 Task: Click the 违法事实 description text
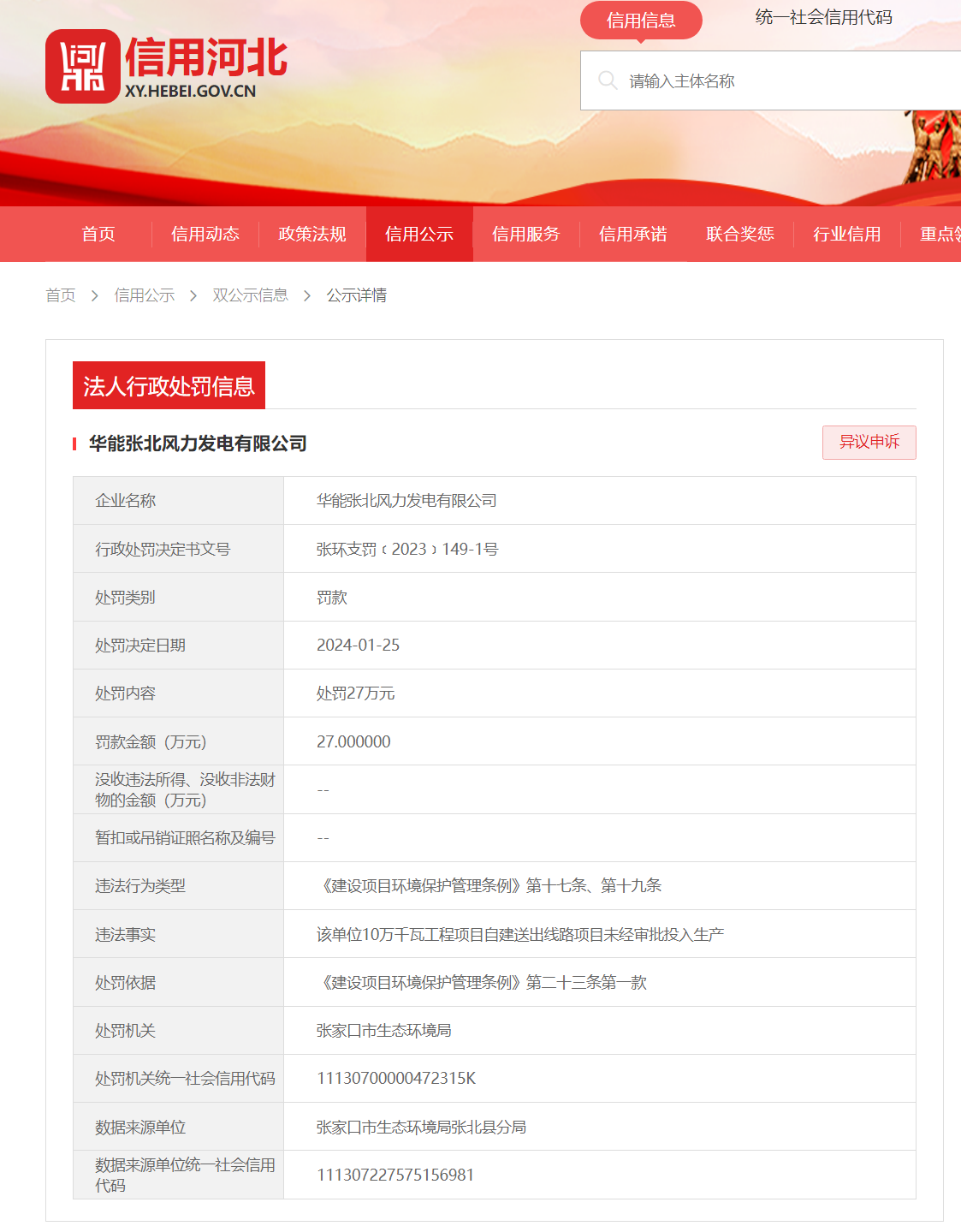coord(520,934)
